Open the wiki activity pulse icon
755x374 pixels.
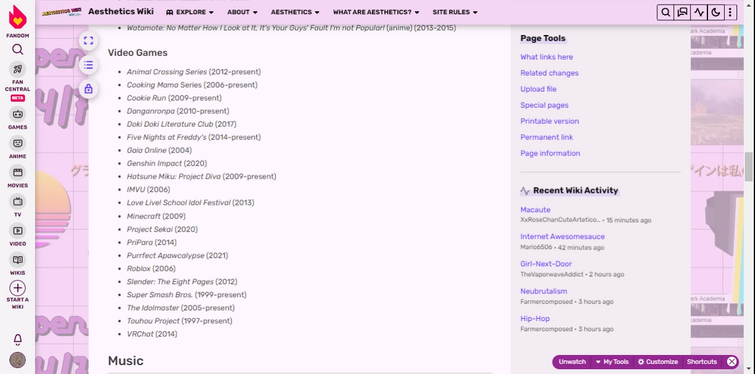point(699,13)
